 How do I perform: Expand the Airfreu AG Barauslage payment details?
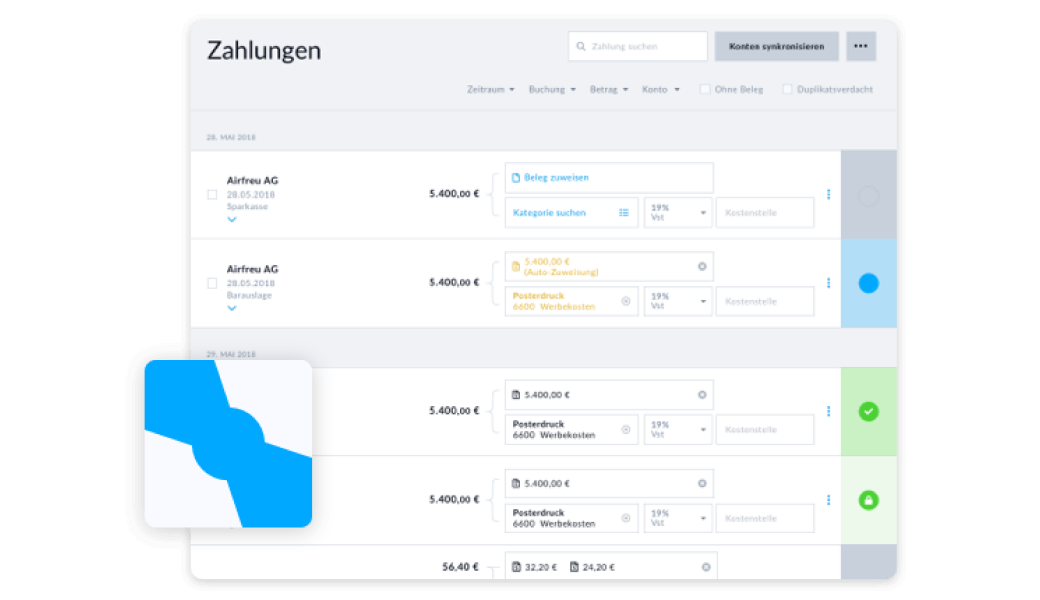232,308
